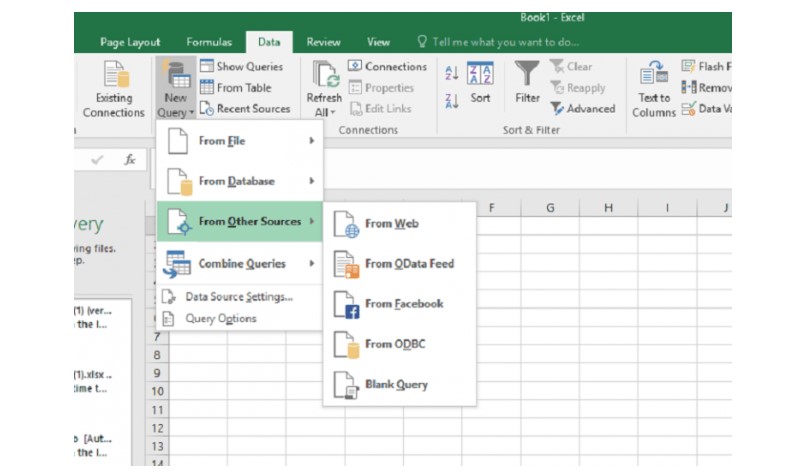This screenshot has height=471, width=800.
Task: Expand the New Query dropdown arrow
Action: pos(191,112)
